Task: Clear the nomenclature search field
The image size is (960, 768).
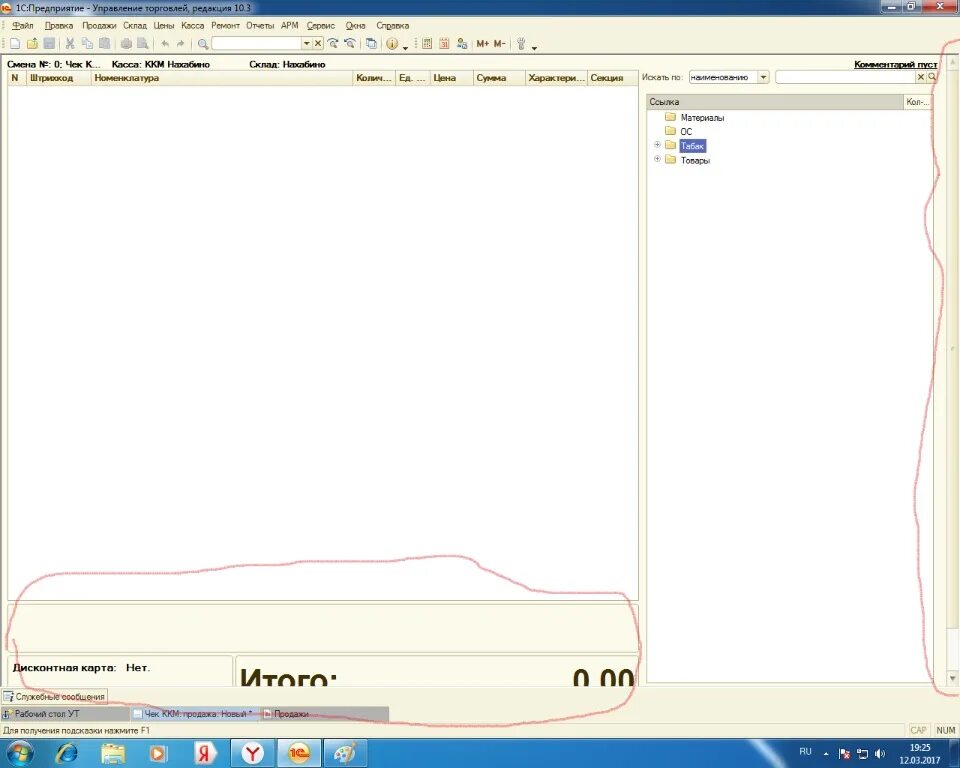Action: [x=920, y=77]
